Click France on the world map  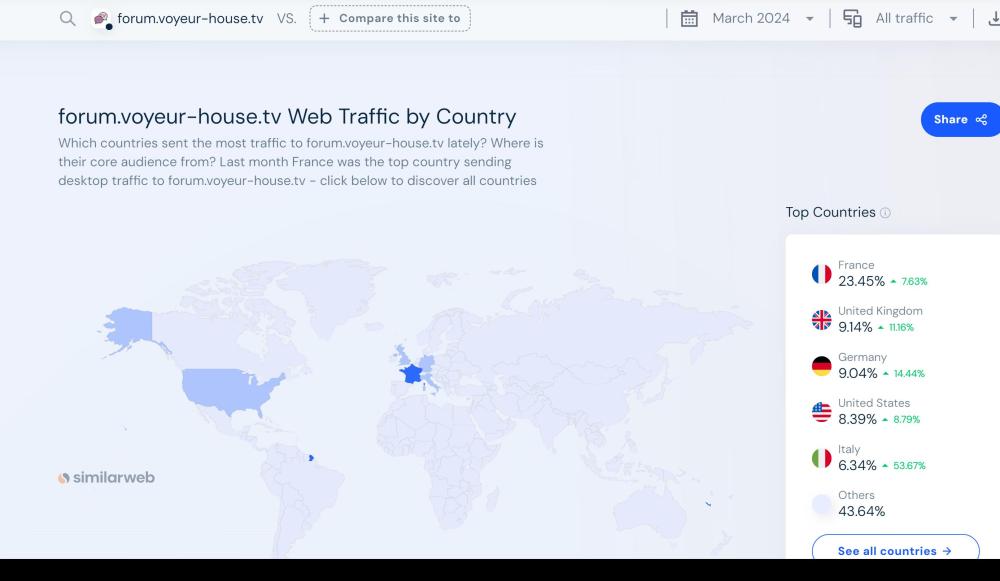pos(411,373)
